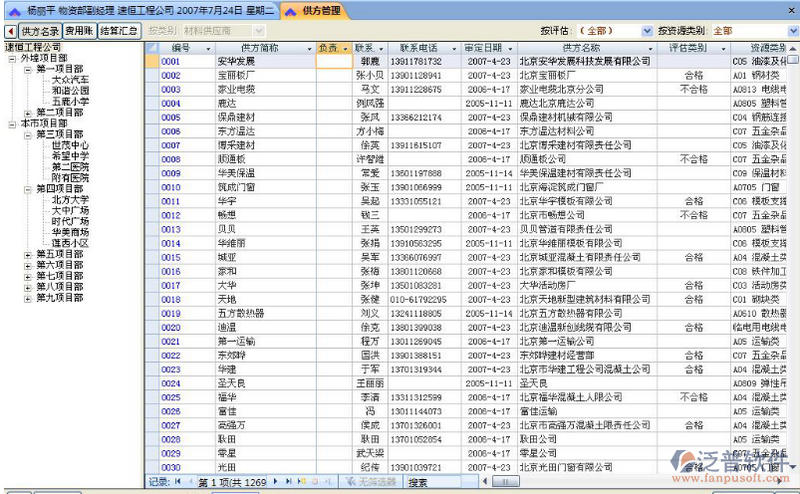800x494 pixels.
Task: Click the red back arrow icon
Action: (x=10, y=31)
